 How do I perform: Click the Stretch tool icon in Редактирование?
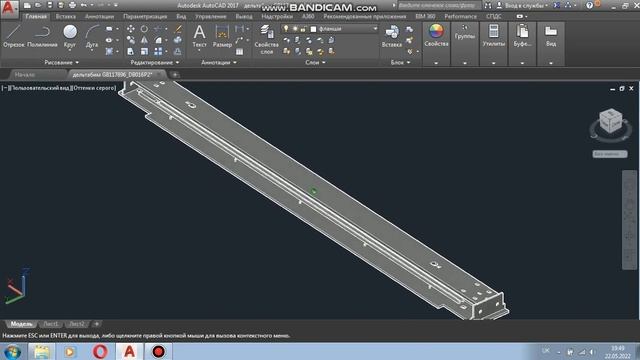131,51
